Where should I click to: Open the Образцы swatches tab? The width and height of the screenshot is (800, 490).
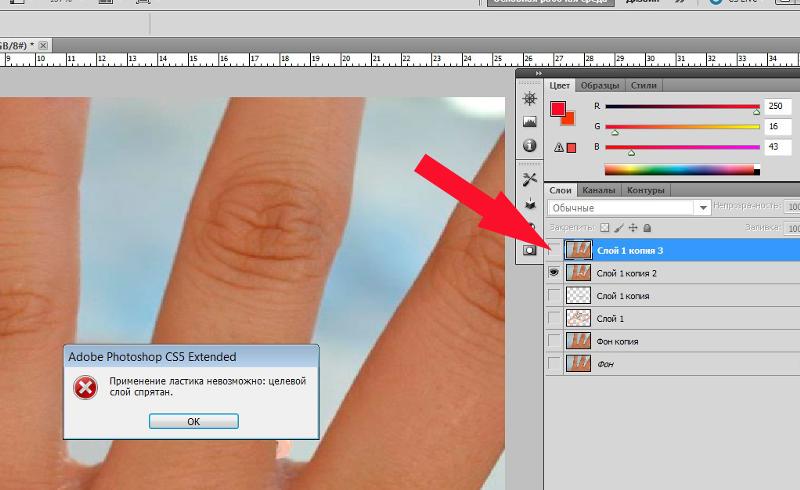tap(600, 85)
